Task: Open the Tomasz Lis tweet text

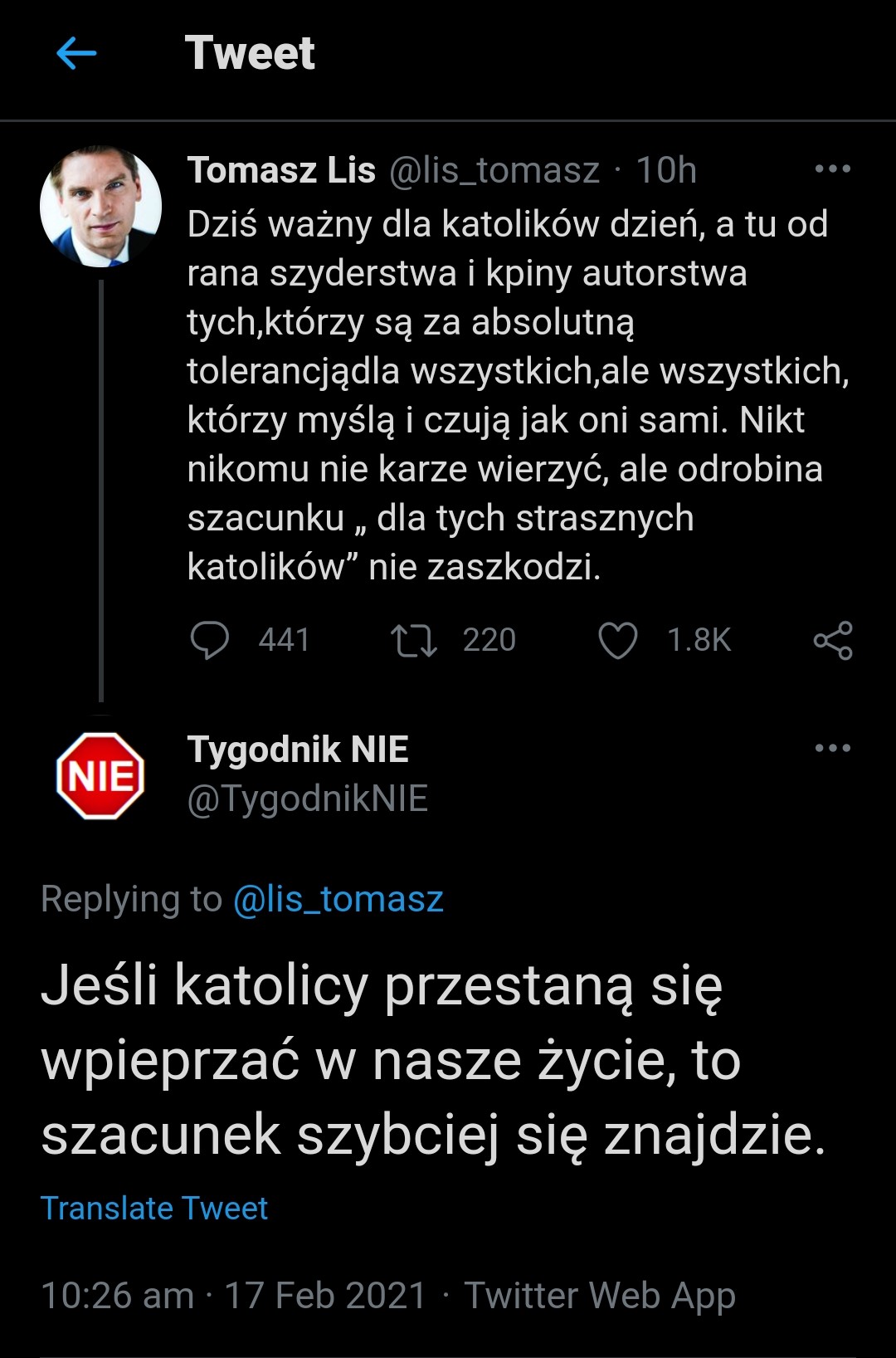Action: pos(506,395)
